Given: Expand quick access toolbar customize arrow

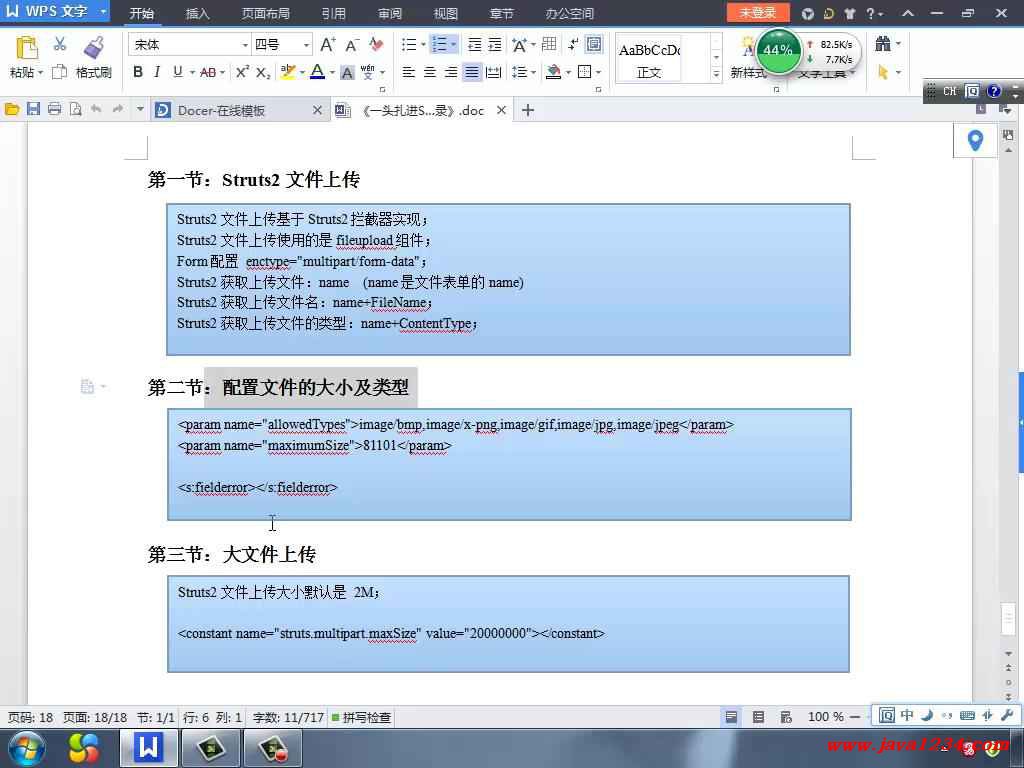Looking at the screenshot, I should pyautogui.click(x=140, y=109).
